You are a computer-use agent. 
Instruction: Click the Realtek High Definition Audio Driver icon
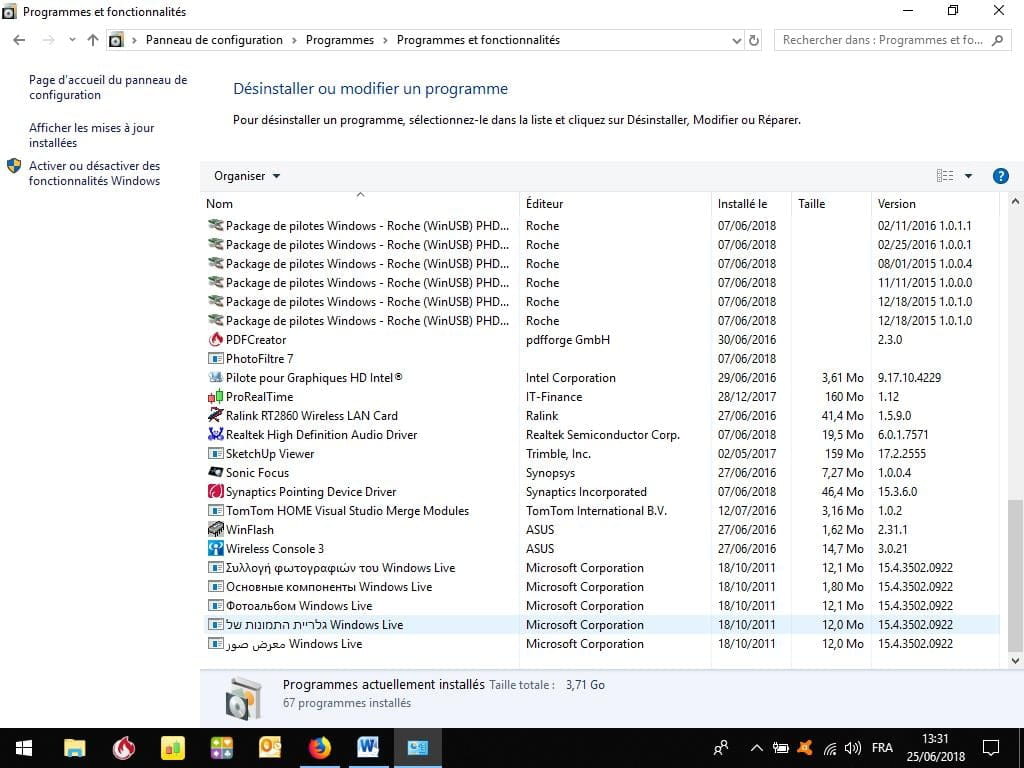point(216,434)
